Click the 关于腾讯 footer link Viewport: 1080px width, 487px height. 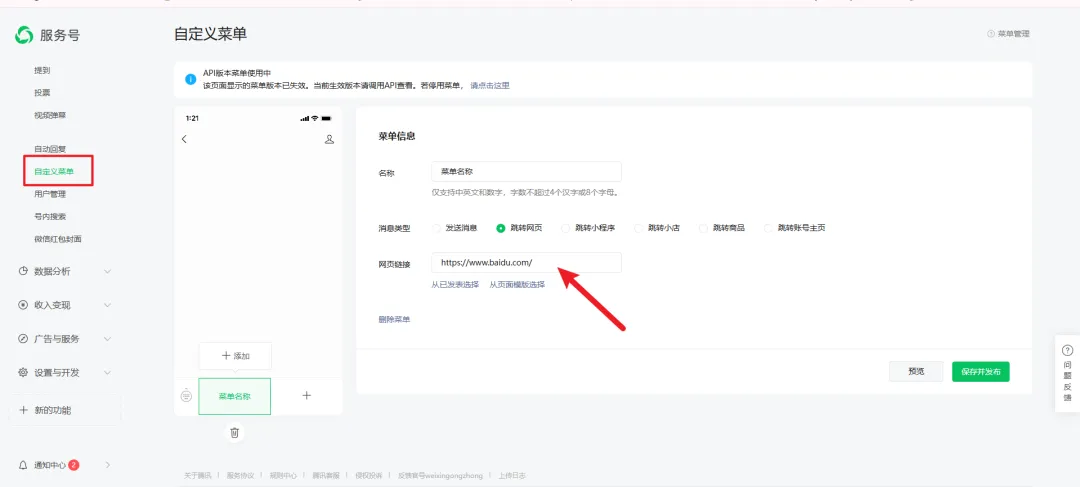point(198,475)
